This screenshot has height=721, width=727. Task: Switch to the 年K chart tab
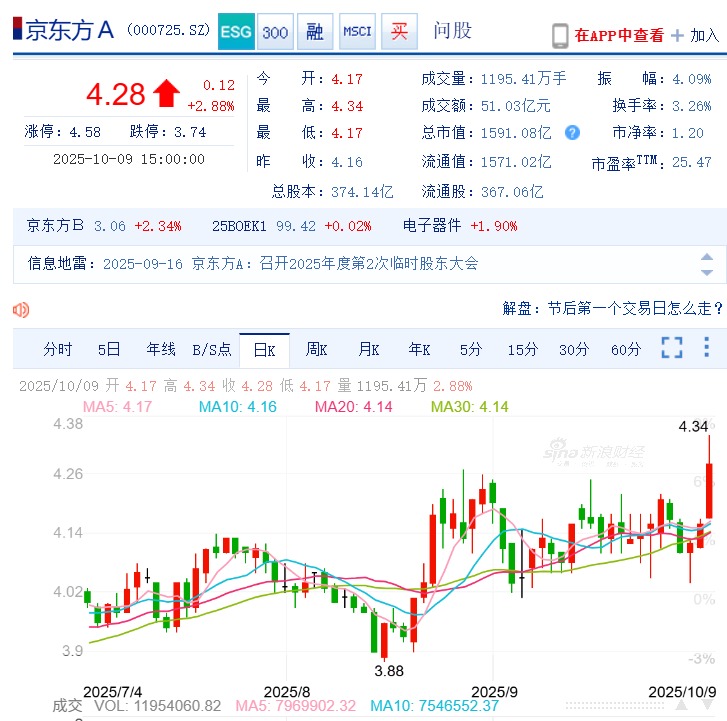[419, 349]
